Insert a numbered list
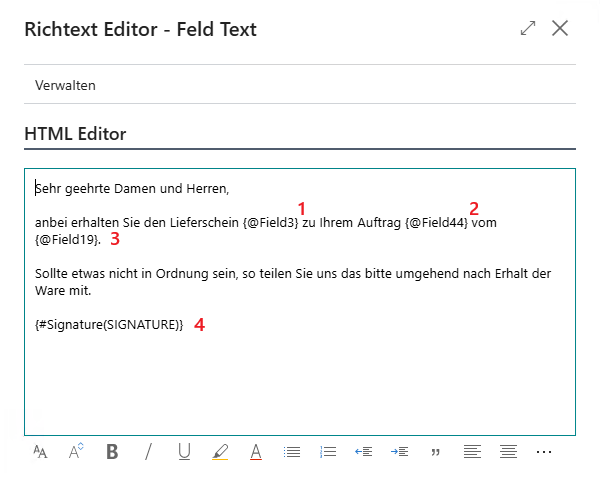 328,452
